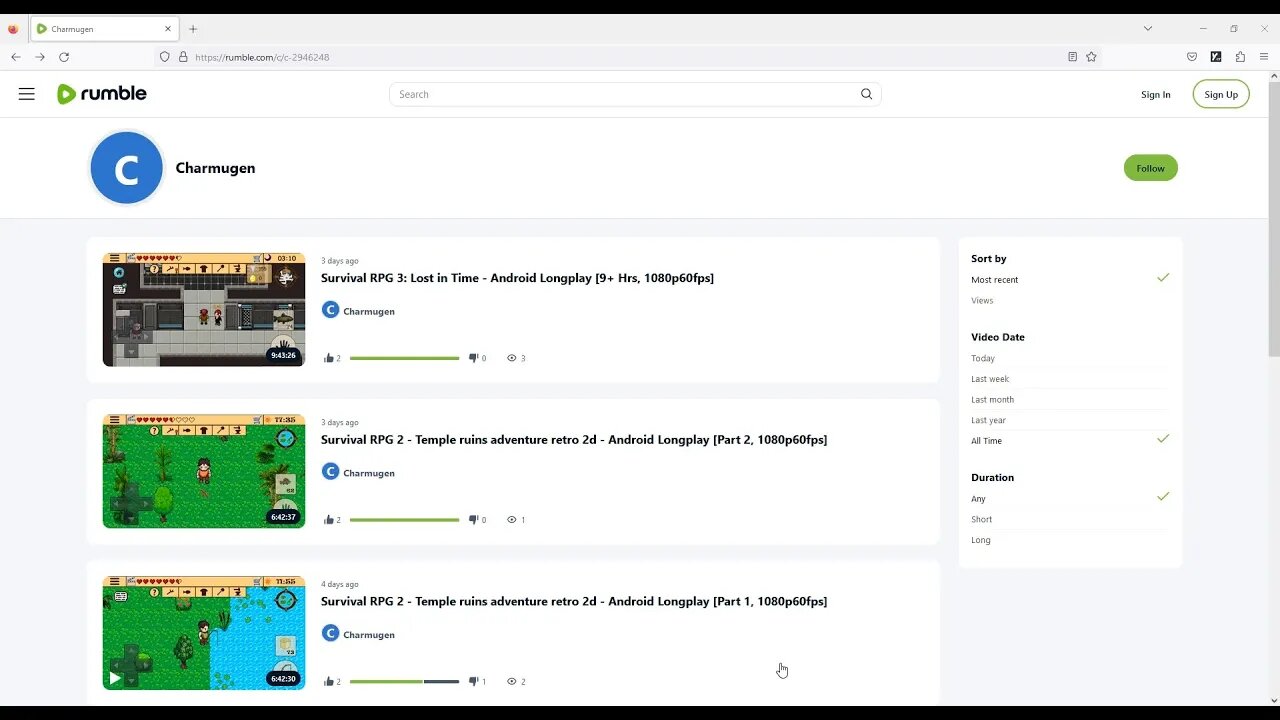Click the Charmugen channel avatar in the header
This screenshot has width=1280, height=720.
(126, 168)
